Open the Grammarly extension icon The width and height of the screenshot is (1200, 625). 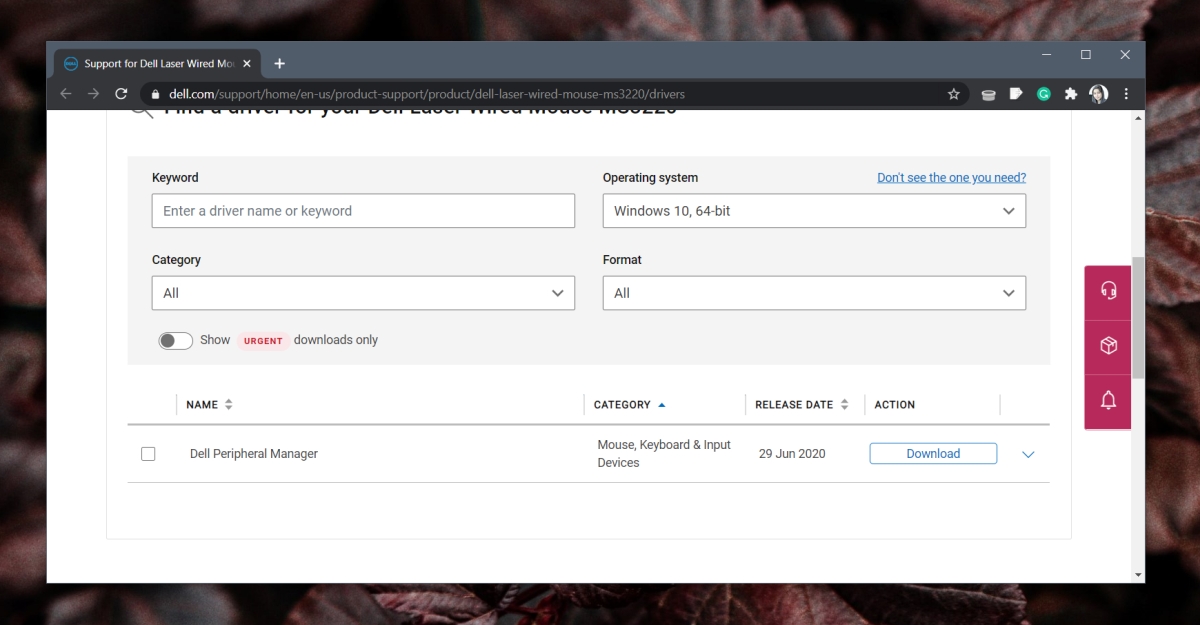pos(1043,94)
